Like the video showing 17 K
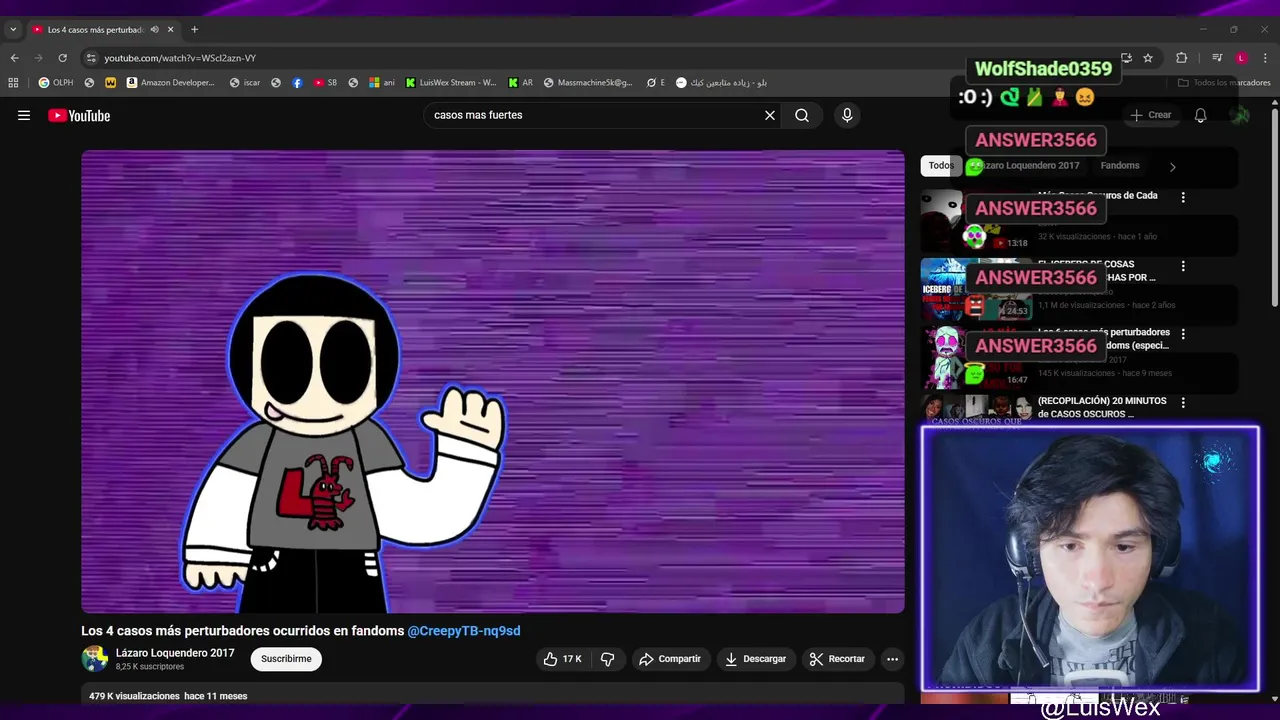The image size is (1280, 720). pyautogui.click(x=561, y=659)
